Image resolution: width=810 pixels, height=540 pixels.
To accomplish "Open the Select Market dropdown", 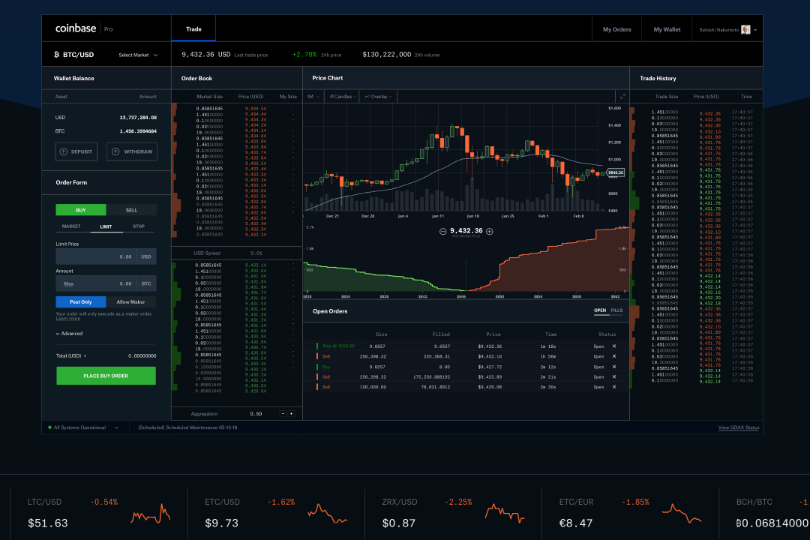I will pos(138,55).
